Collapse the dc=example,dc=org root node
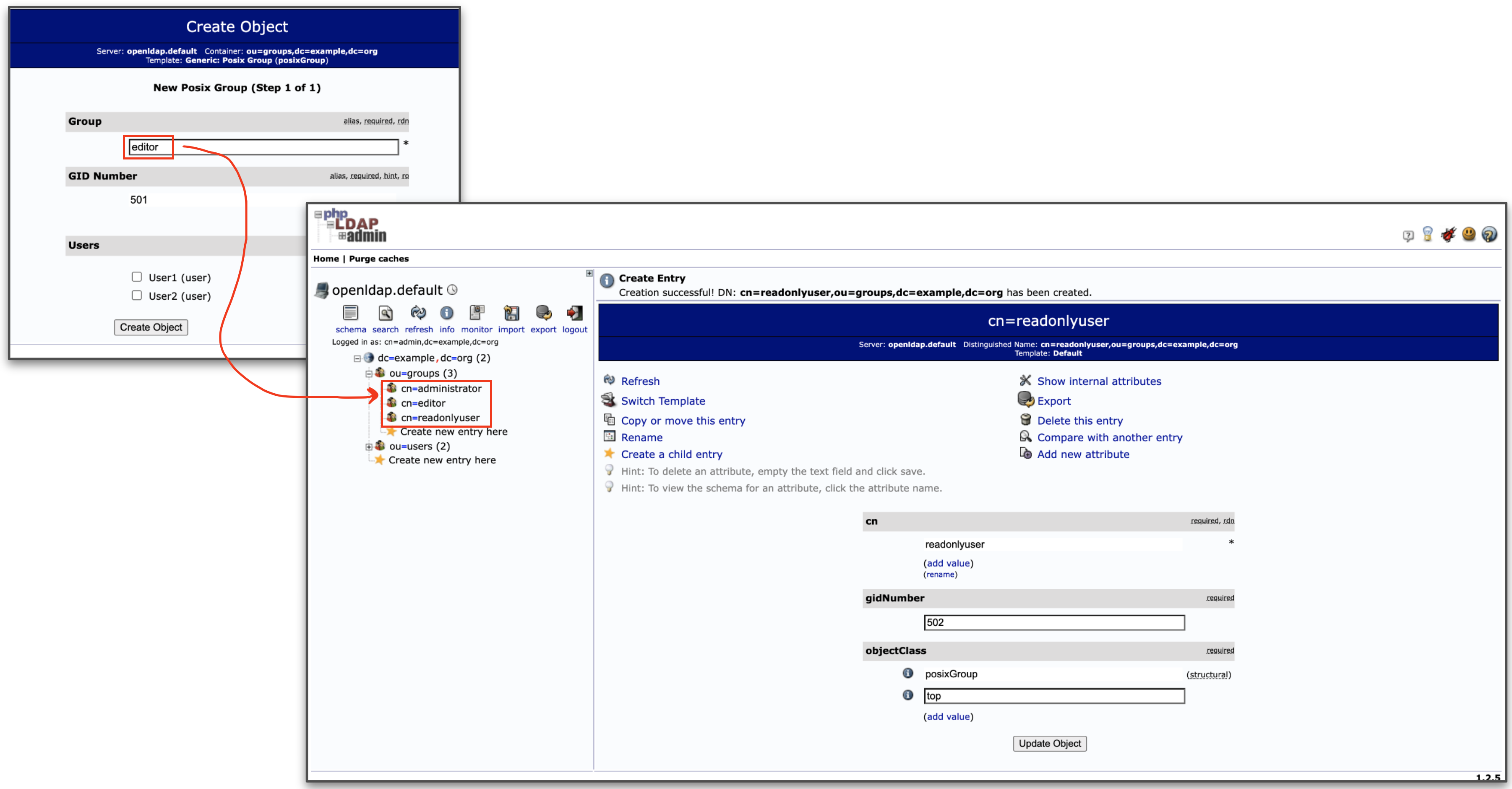Viewport: 1512px width, 789px height. click(357, 358)
